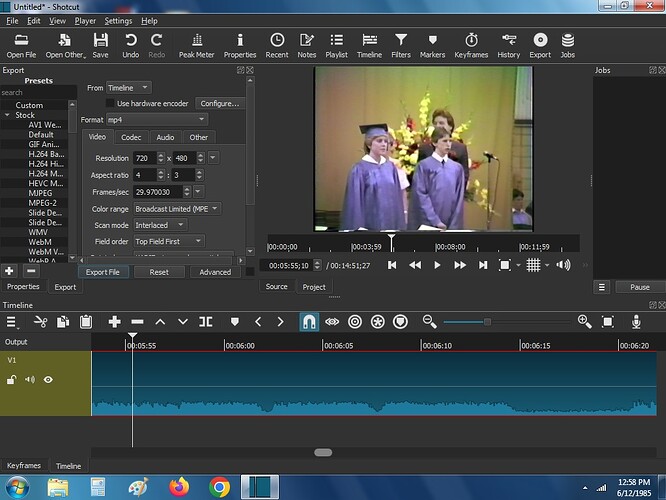Click the timeline zoom slider
Viewport: 666px width, 500px height.
[506, 322]
